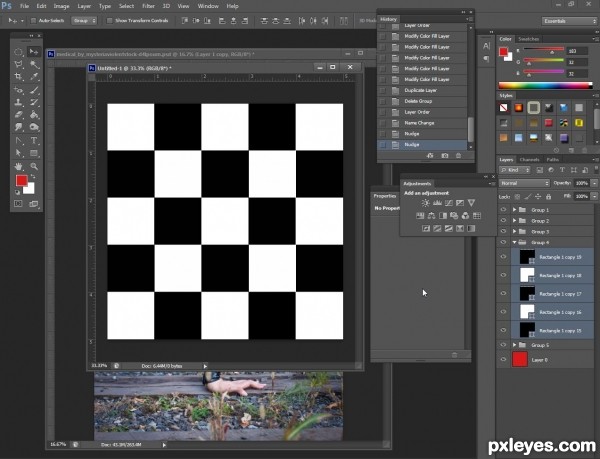
Task: Switch to the Channels tab
Action: point(530,160)
